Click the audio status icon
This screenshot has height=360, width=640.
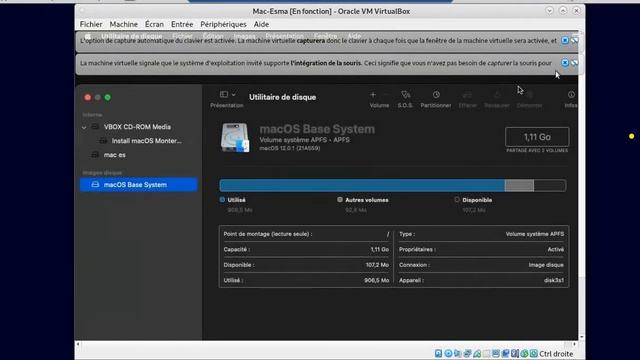pos(457,353)
